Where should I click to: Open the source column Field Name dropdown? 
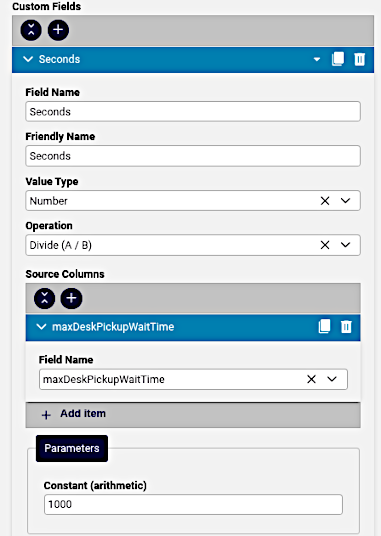(332, 379)
